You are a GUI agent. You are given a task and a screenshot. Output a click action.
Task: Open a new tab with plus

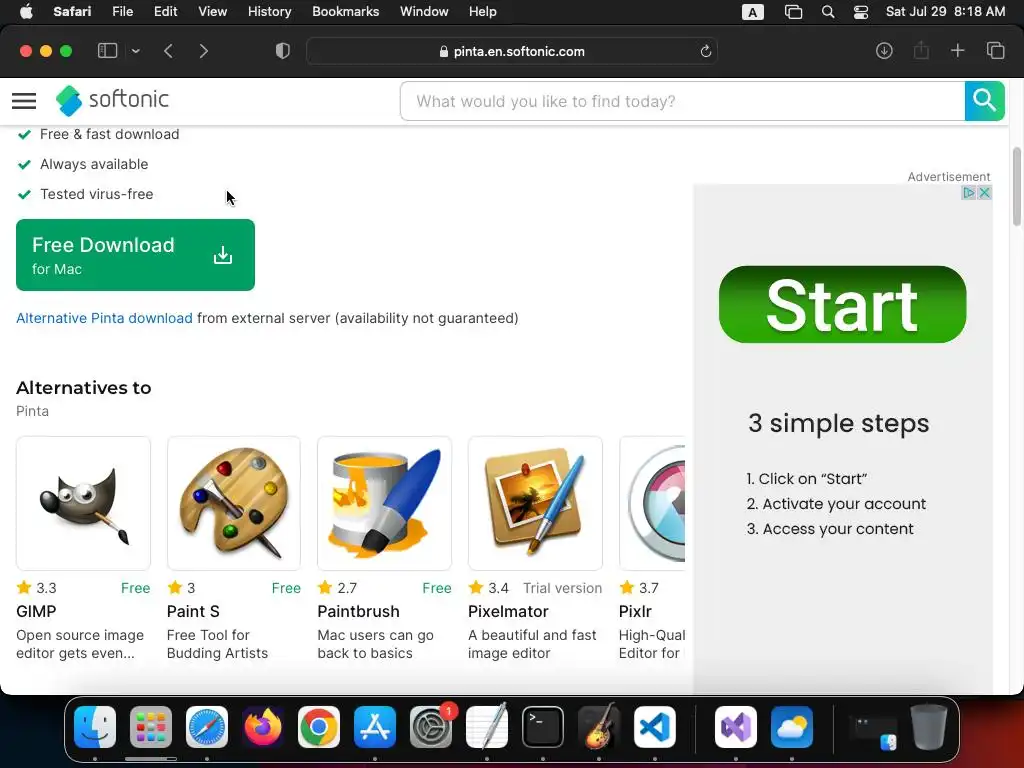pos(957,50)
